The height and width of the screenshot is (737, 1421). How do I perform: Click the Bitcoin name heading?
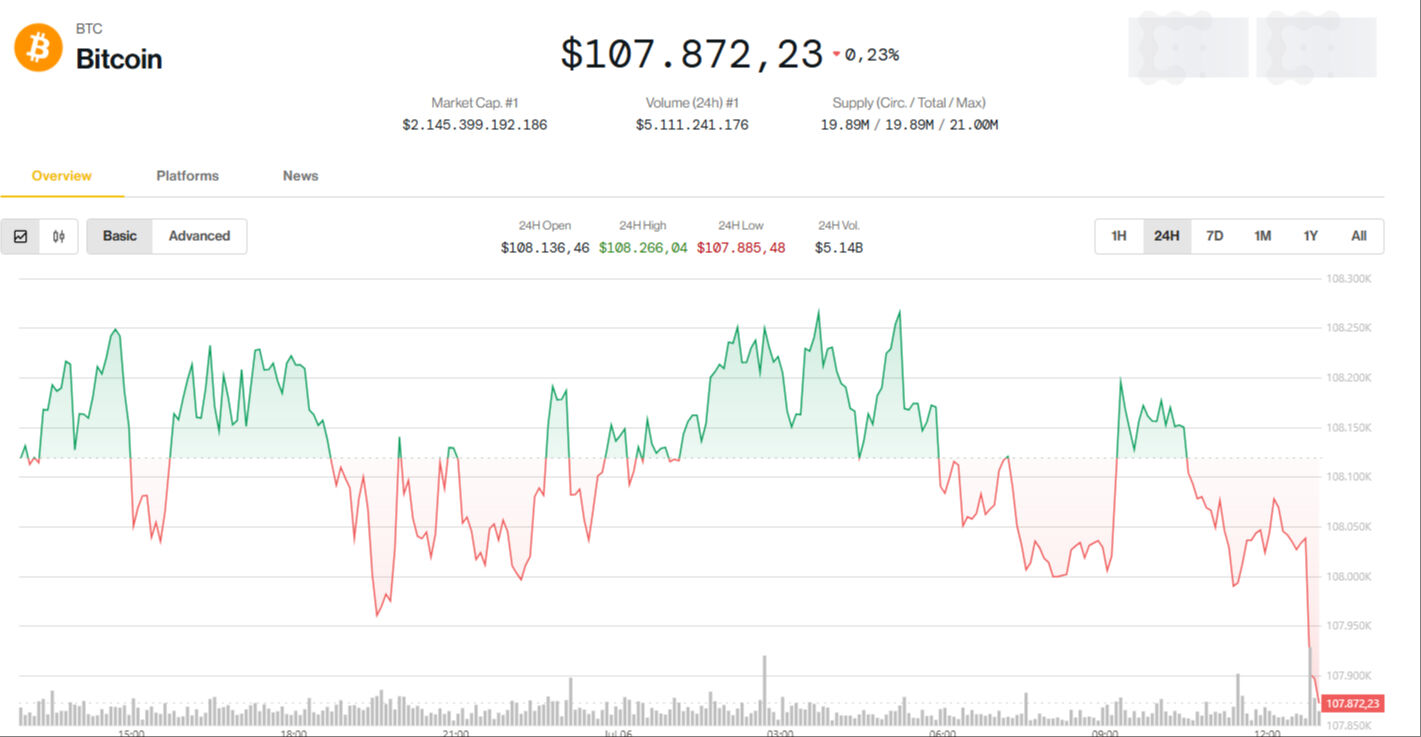[119, 59]
